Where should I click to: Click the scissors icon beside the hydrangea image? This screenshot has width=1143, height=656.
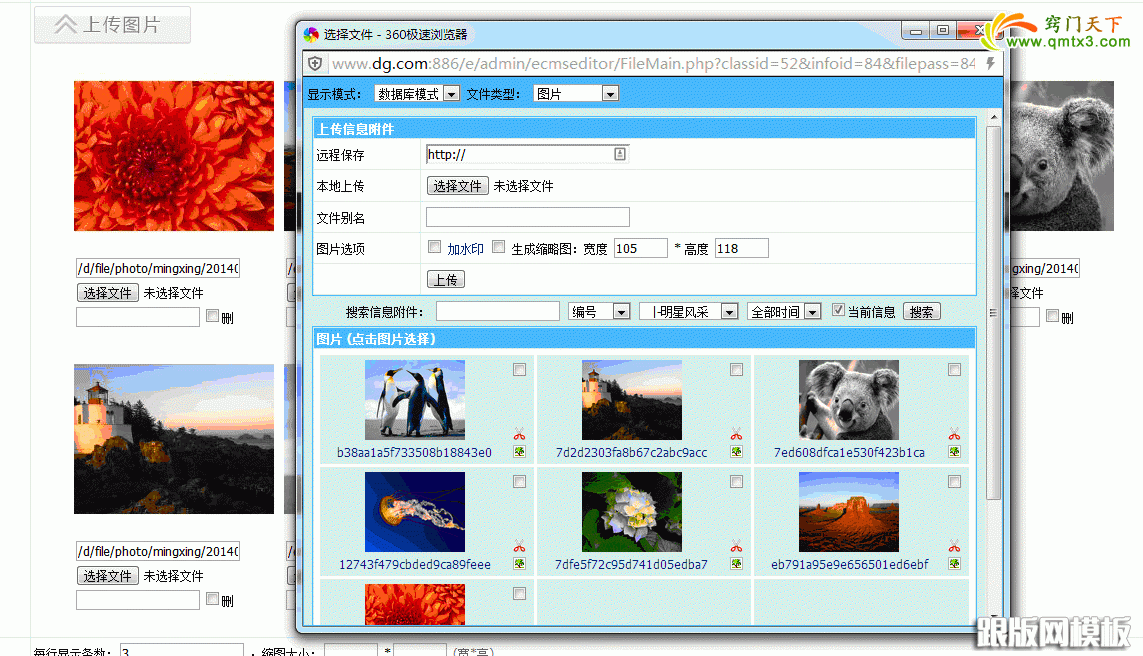coord(736,546)
